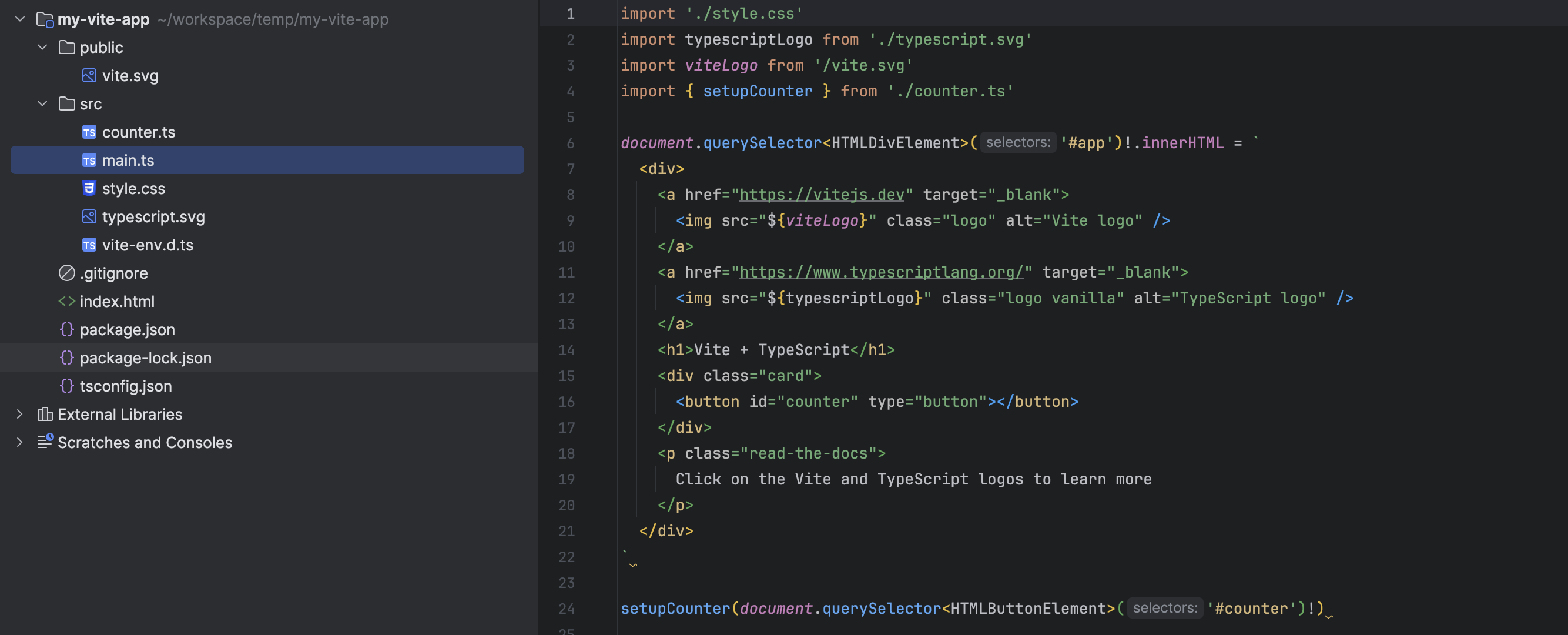Image resolution: width=1568 pixels, height=635 pixels.
Task: Click the CSS icon next to style.css
Action: pos(89,188)
